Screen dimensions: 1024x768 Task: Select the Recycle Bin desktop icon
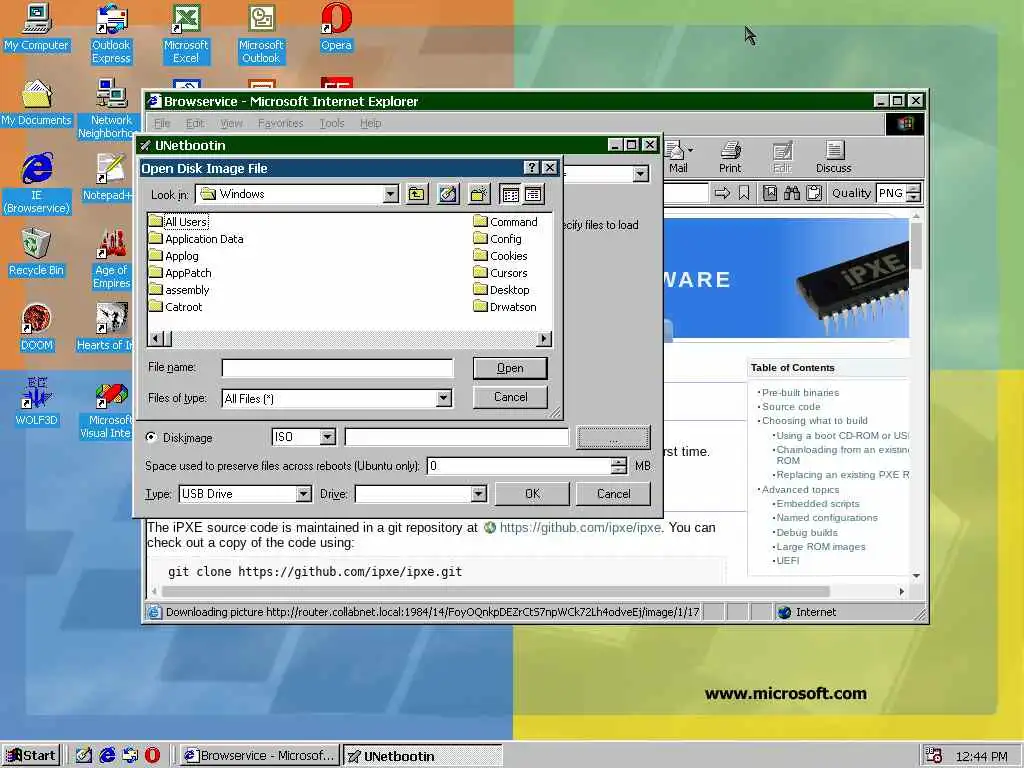(x=36, y=253)
